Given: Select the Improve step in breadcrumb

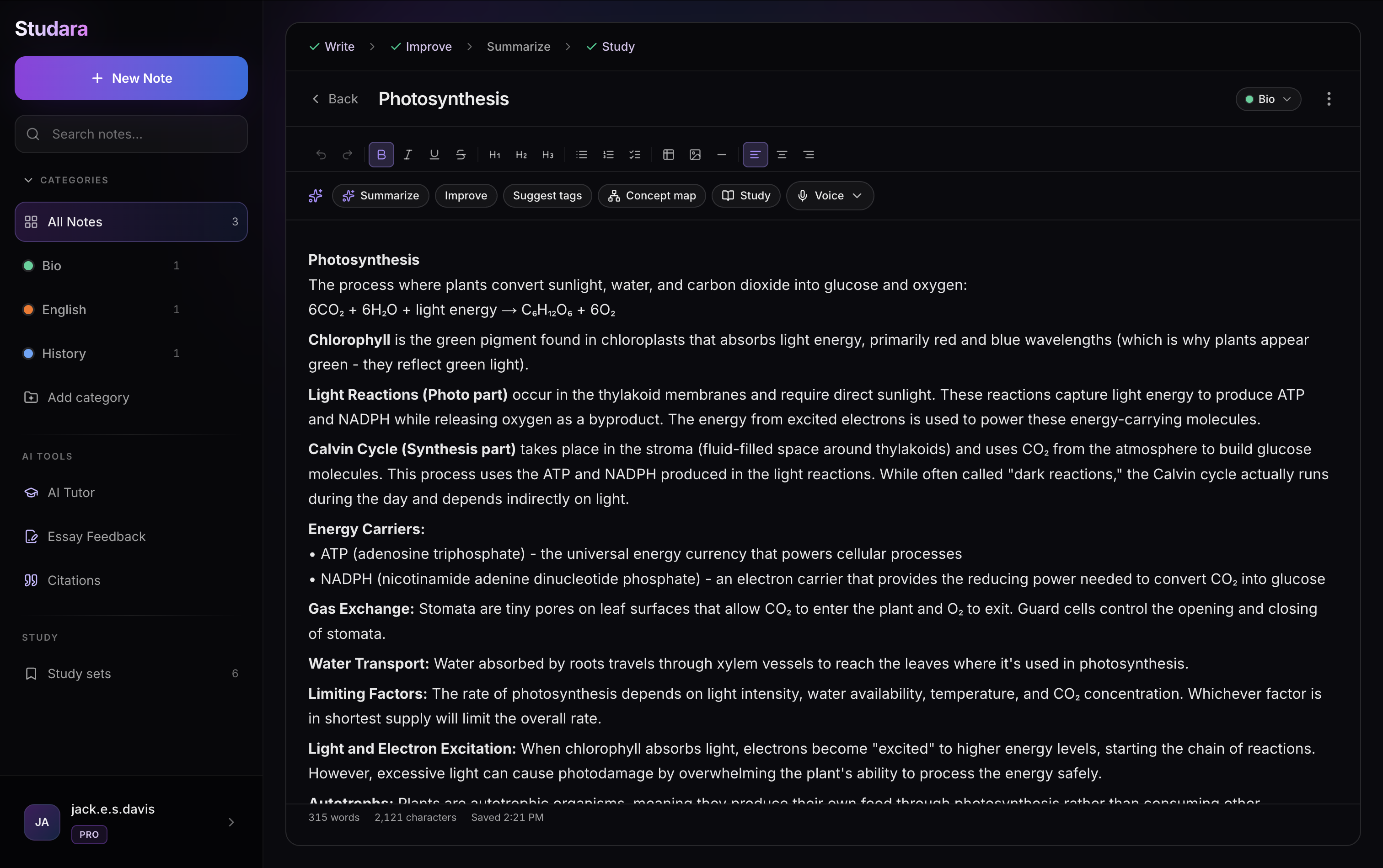Looking at the screenshot, I should click(x=421, y=47).
